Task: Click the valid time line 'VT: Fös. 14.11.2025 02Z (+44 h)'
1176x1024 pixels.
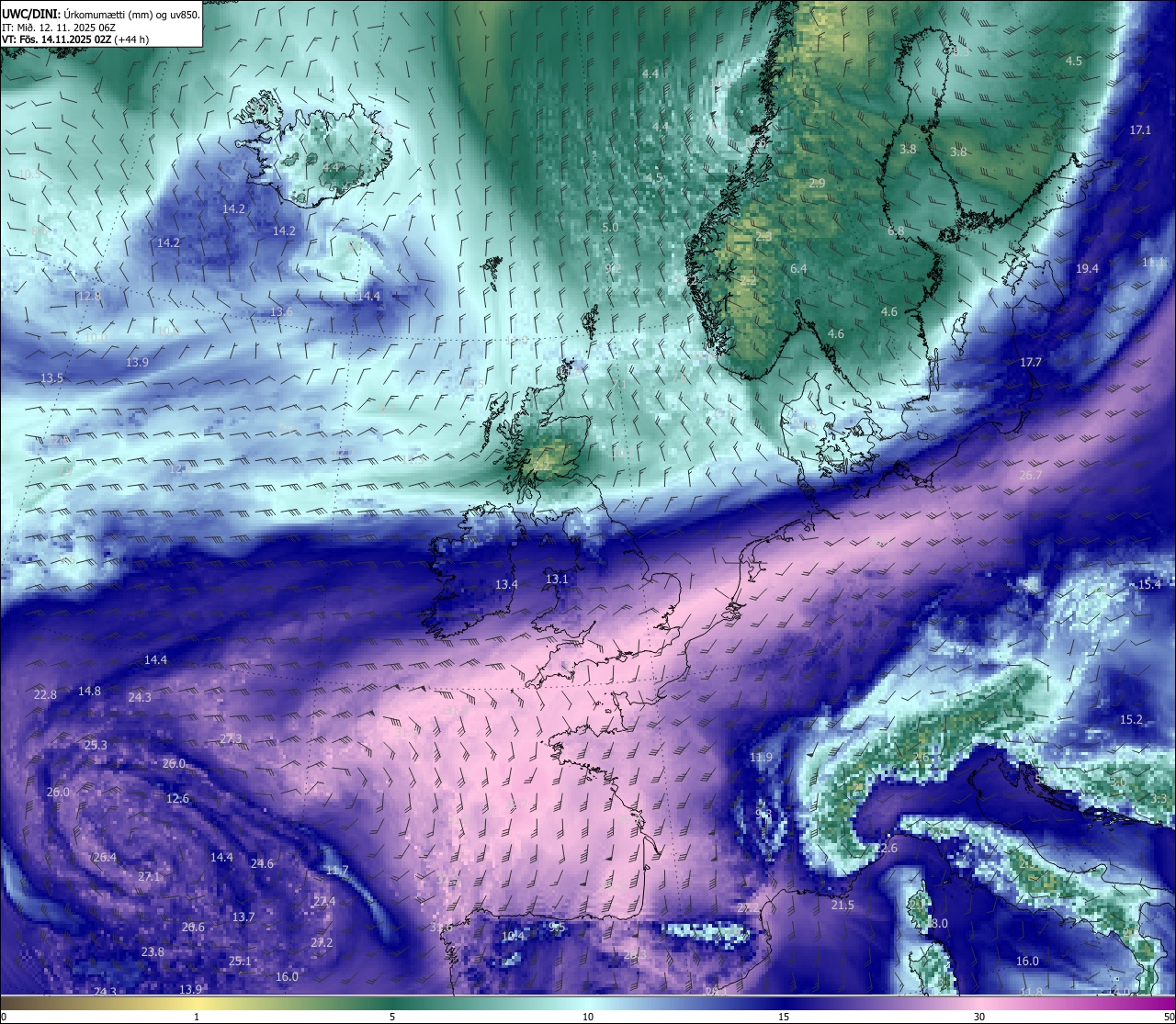Action: 75,39
